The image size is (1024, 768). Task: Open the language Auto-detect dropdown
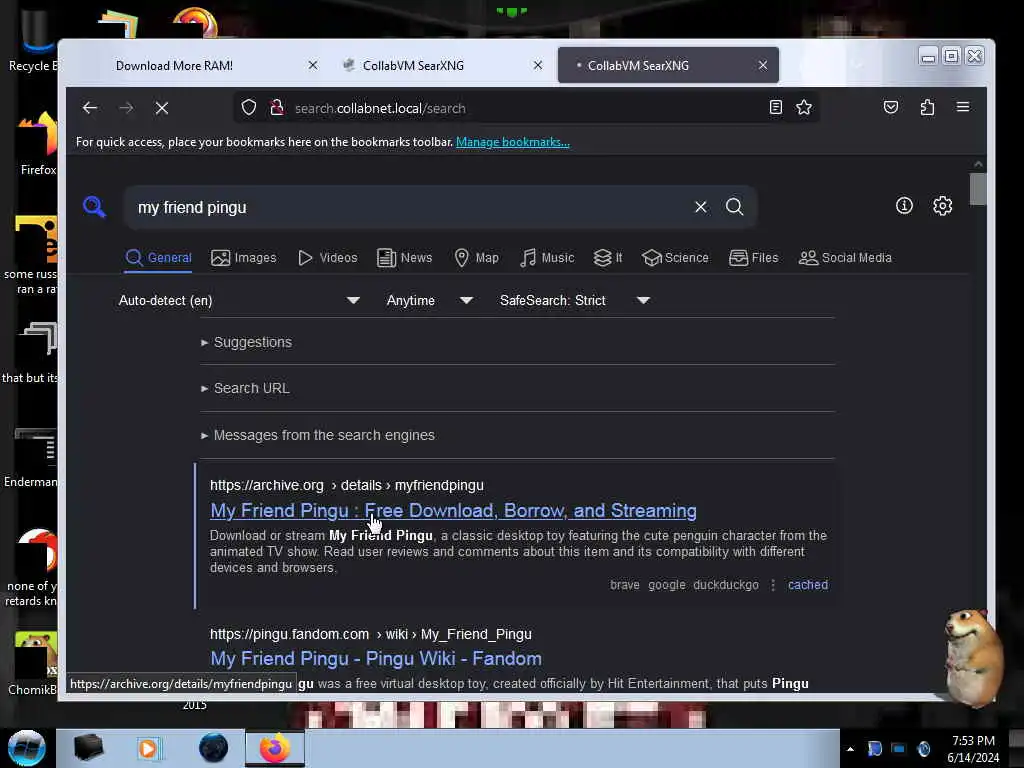[x=238, y=300]
